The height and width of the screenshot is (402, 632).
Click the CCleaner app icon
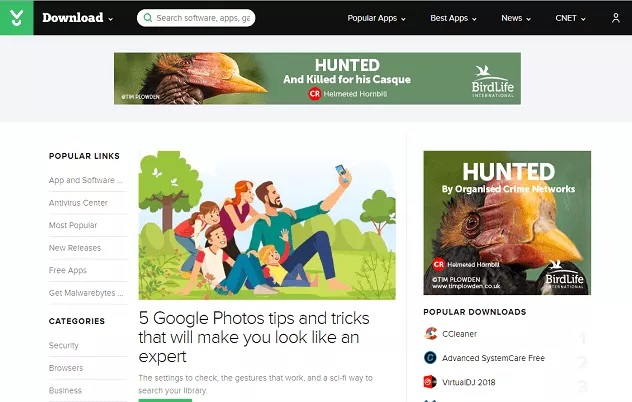(x=430, y=334)
